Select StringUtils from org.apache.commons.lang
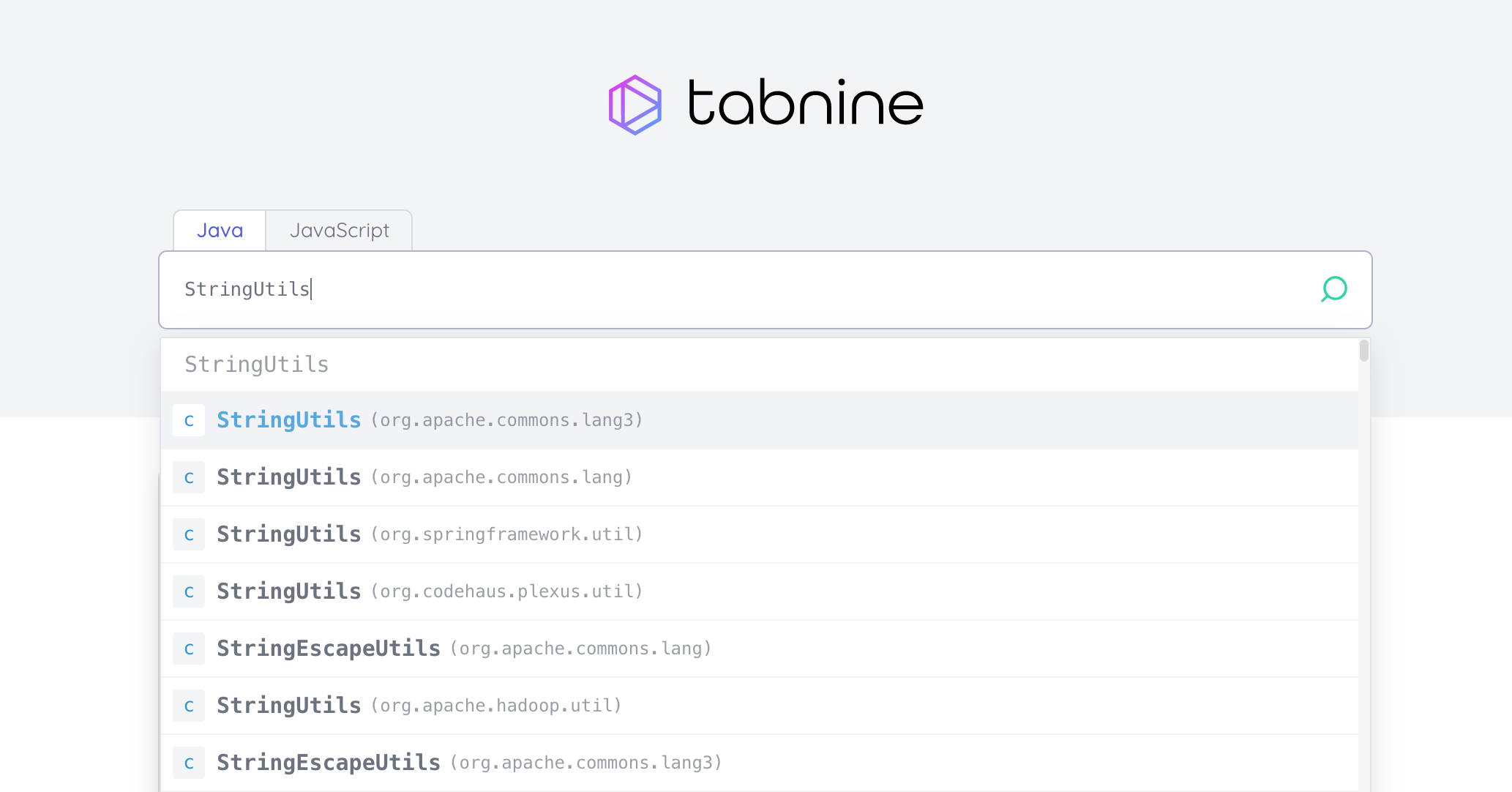 424,477
